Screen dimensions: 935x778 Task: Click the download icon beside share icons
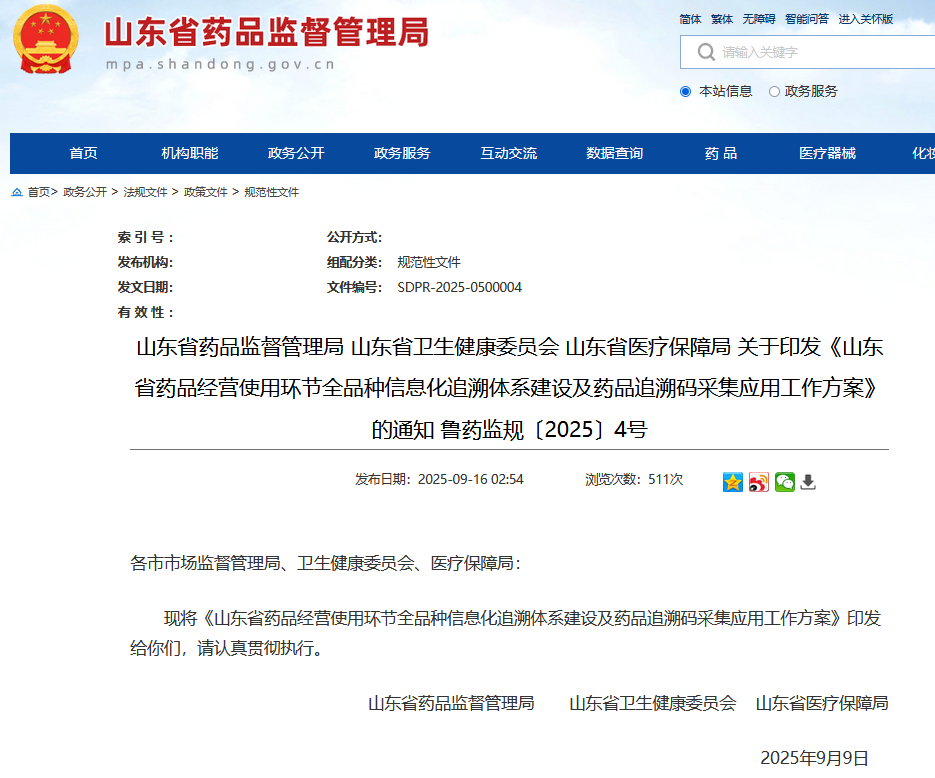(x=809, y=482)
